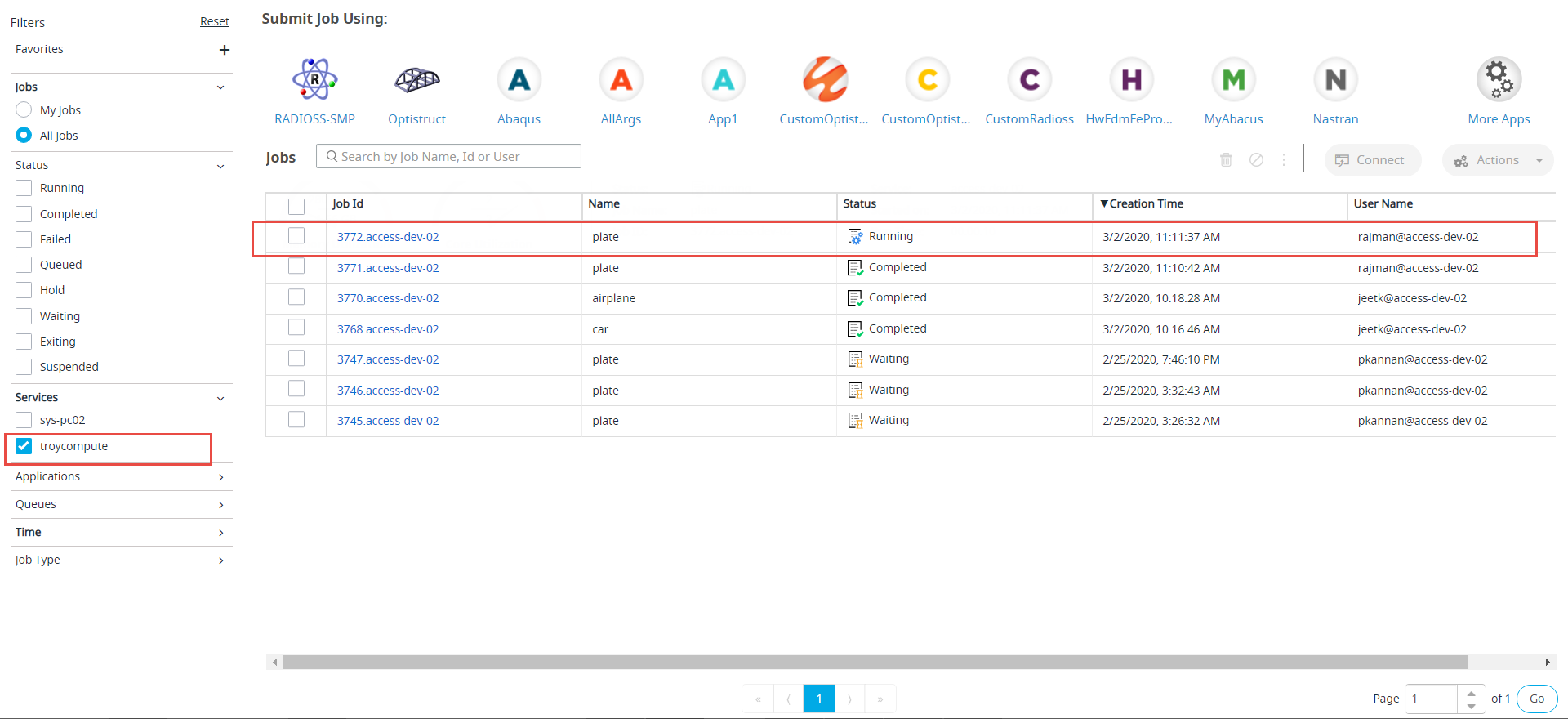The height and width of the screenshot is (719, 1568).
Task: Click the Waiting status icon for job 3747
Action: 855,359
